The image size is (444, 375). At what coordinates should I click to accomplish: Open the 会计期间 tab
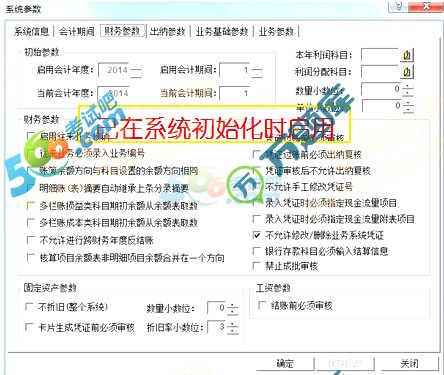[x=77, y=32]
